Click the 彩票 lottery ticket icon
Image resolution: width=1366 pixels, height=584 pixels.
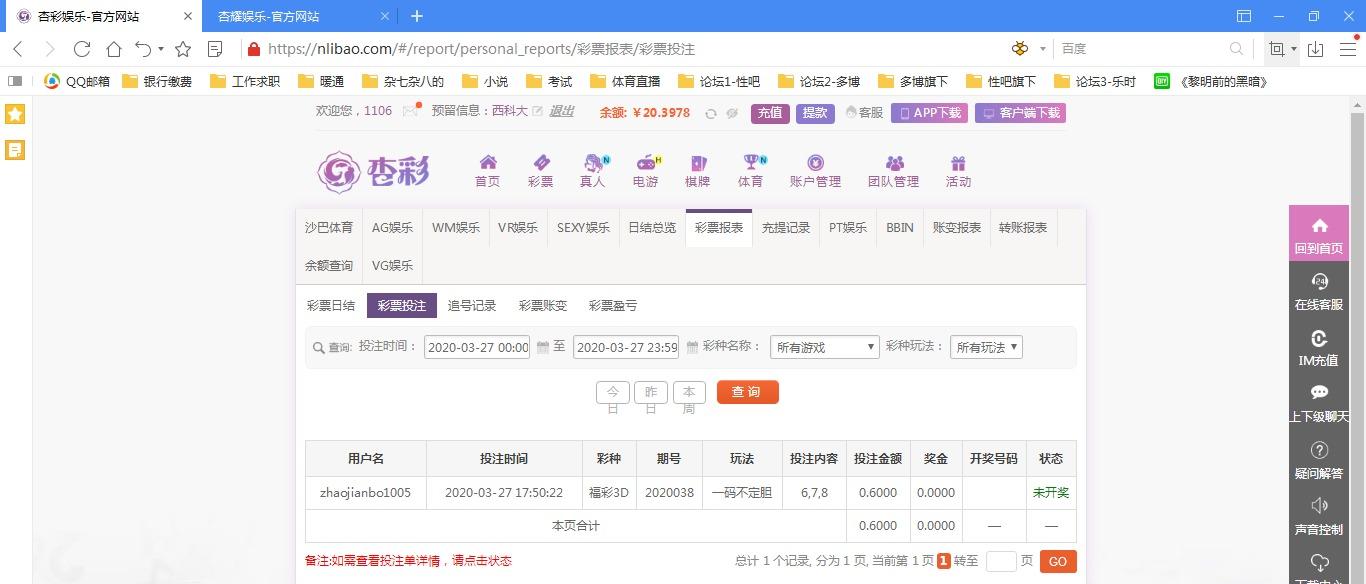(x=540, y=163)
